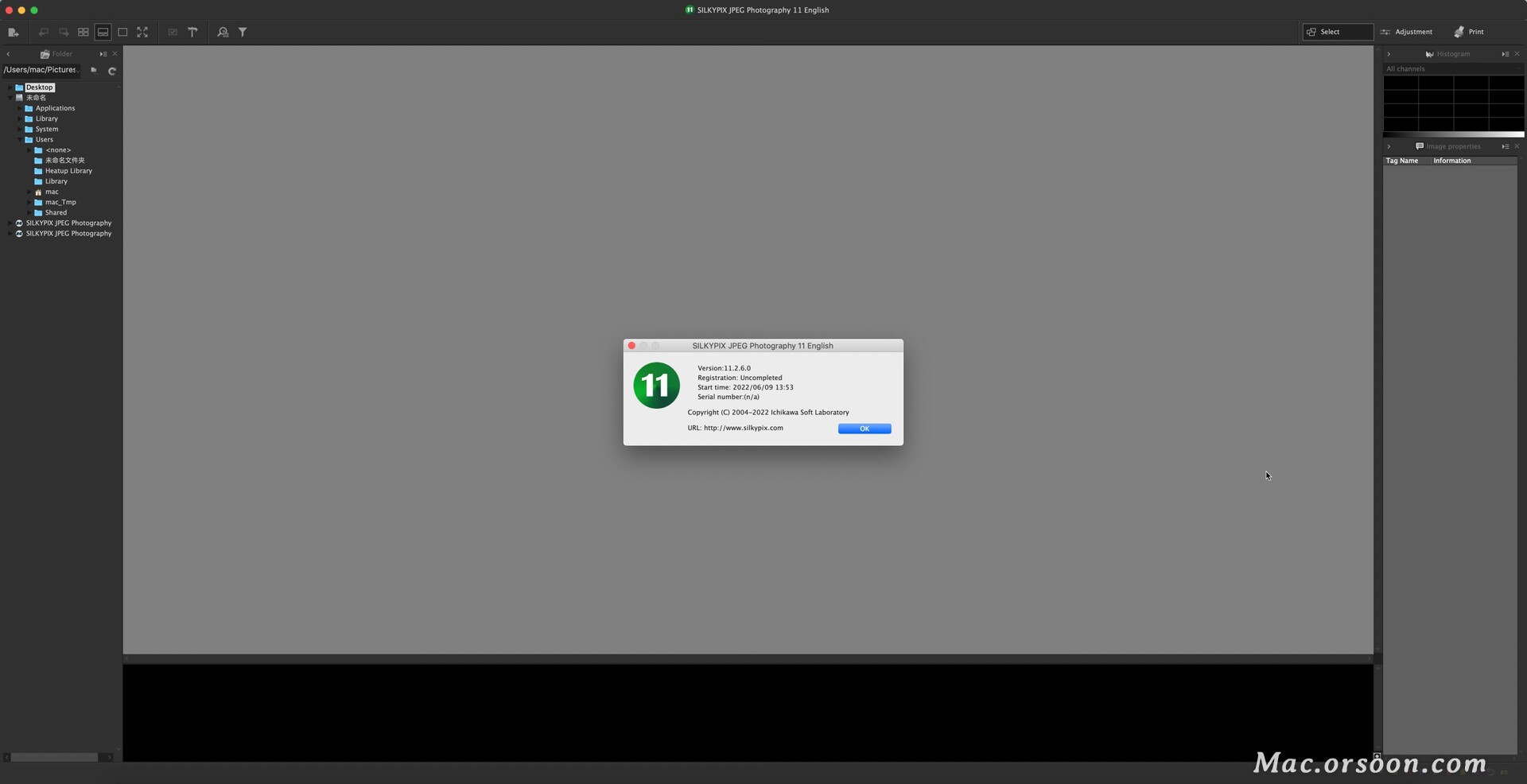
Task: Click the next image arrow icon
Action: pyautogui.click(x=64, y=33)
